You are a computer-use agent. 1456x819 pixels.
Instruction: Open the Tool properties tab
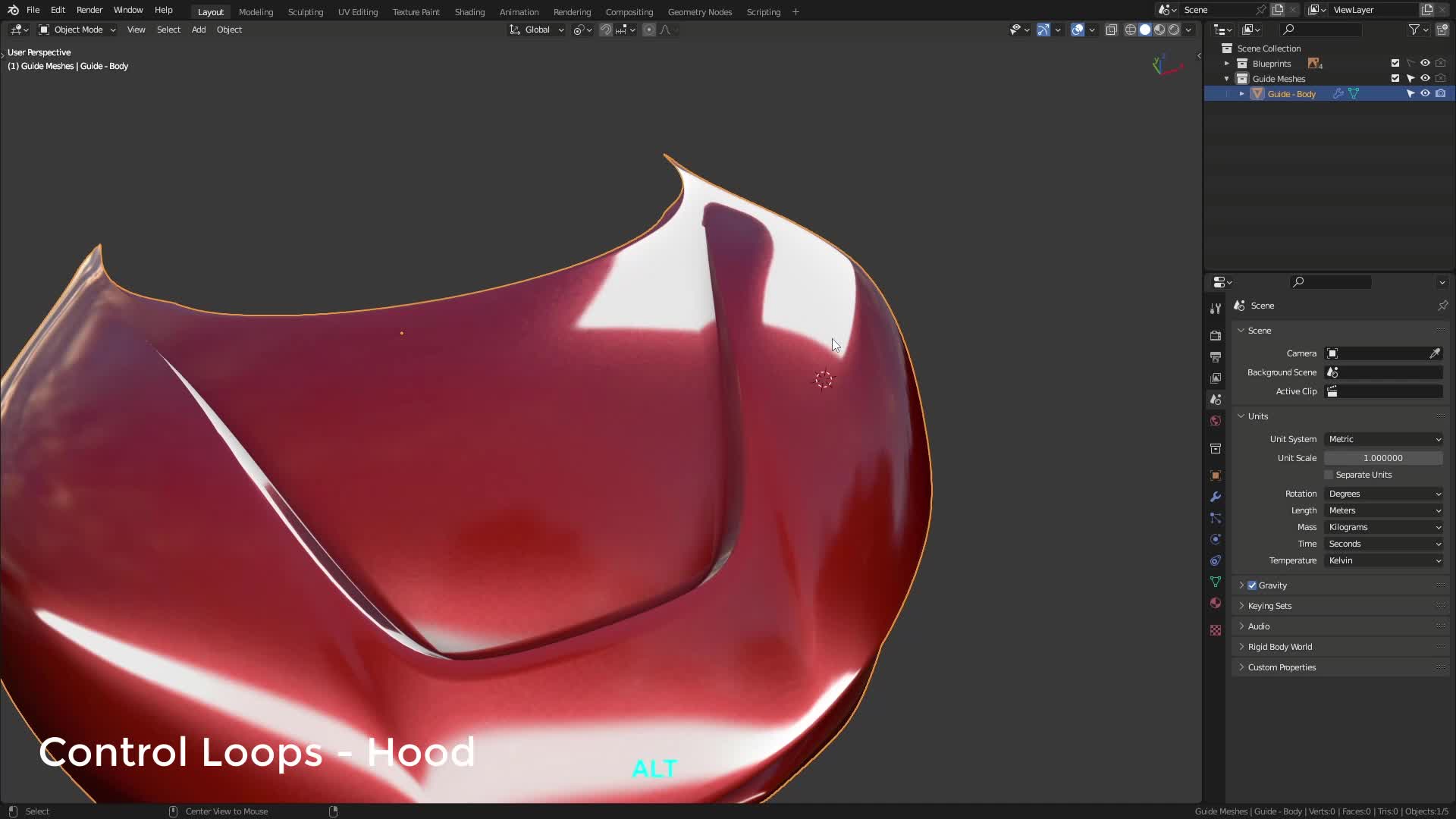pyautogui.click(x=1216, y=308)
